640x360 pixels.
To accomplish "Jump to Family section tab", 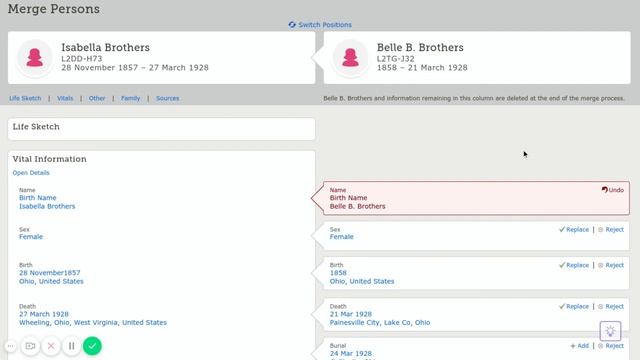I will point(131,98).
